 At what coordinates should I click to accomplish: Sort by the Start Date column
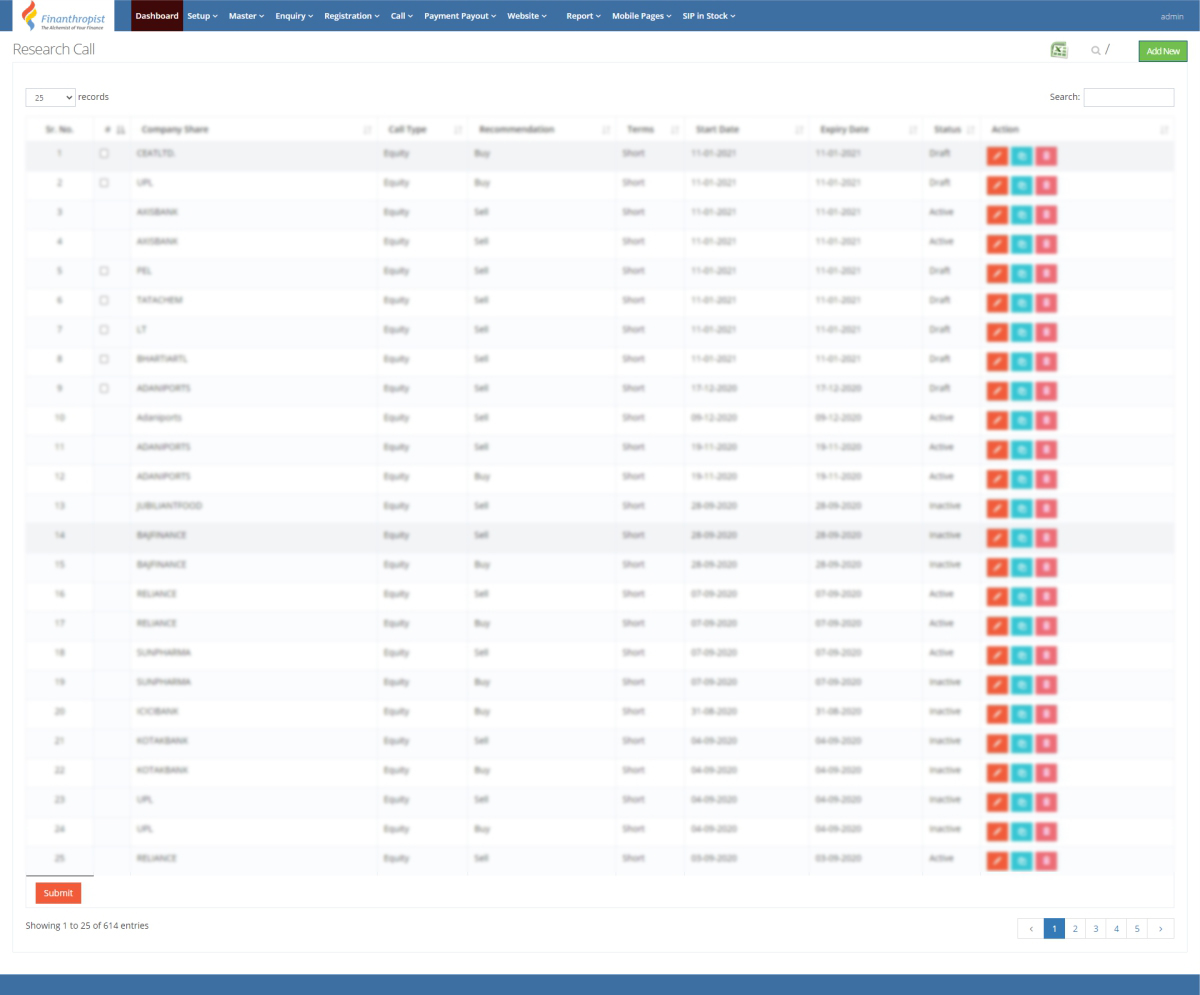click(745, 129)
